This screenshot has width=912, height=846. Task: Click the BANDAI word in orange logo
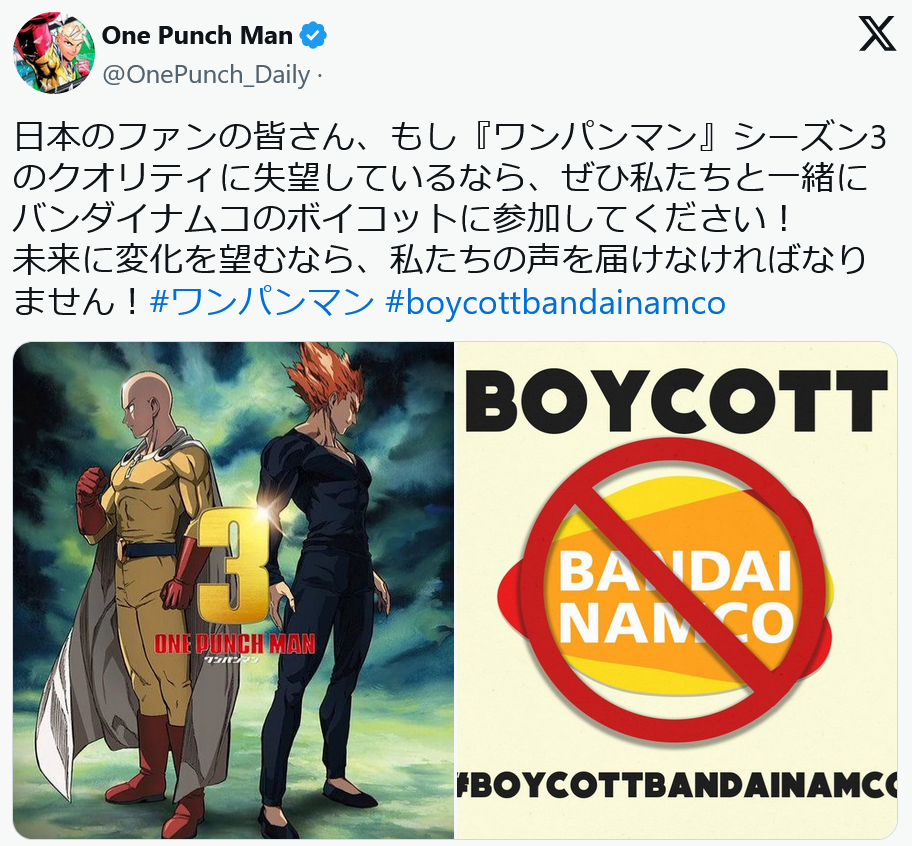pos(675,570)
